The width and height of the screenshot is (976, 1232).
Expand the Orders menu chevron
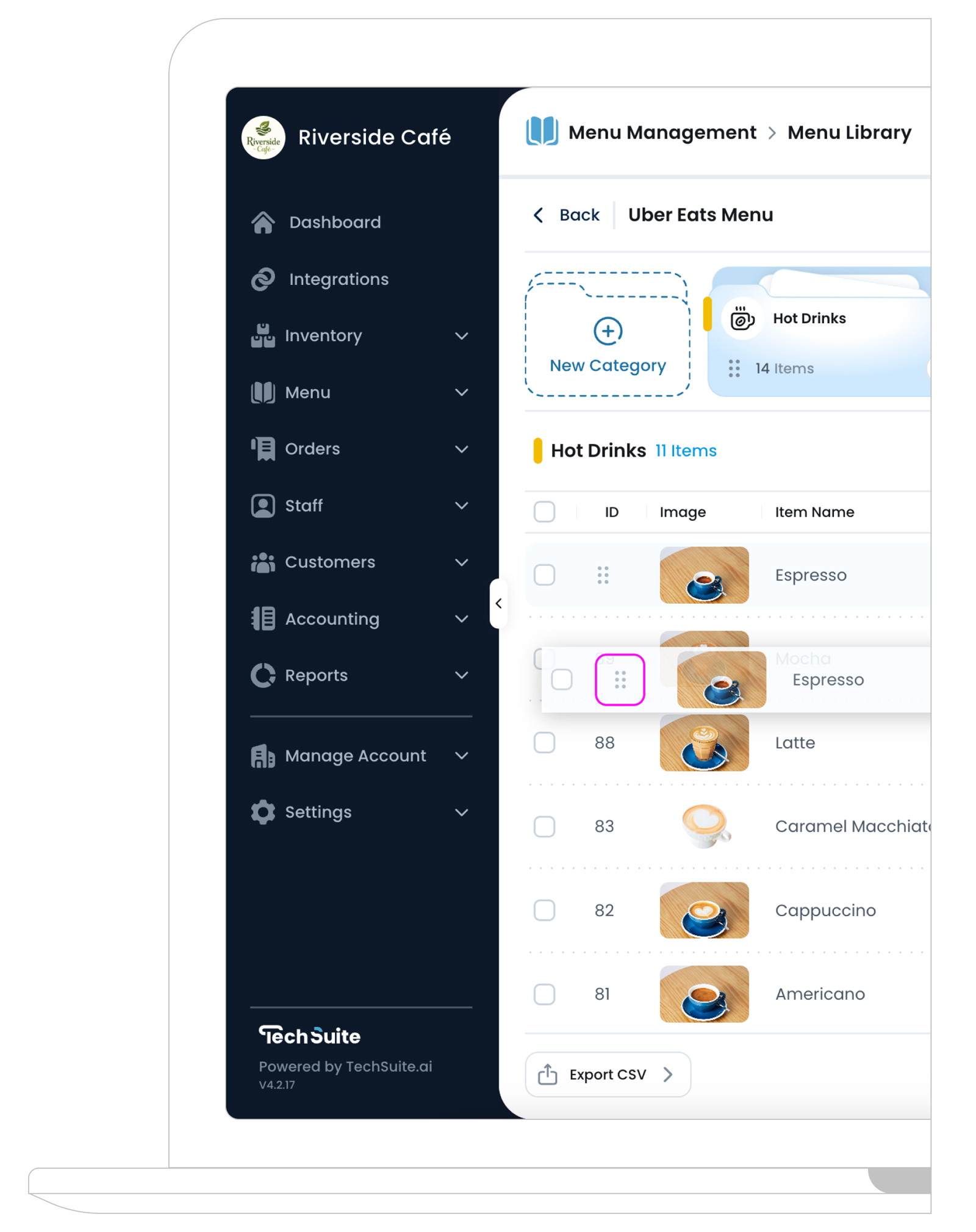coord(462,449)
